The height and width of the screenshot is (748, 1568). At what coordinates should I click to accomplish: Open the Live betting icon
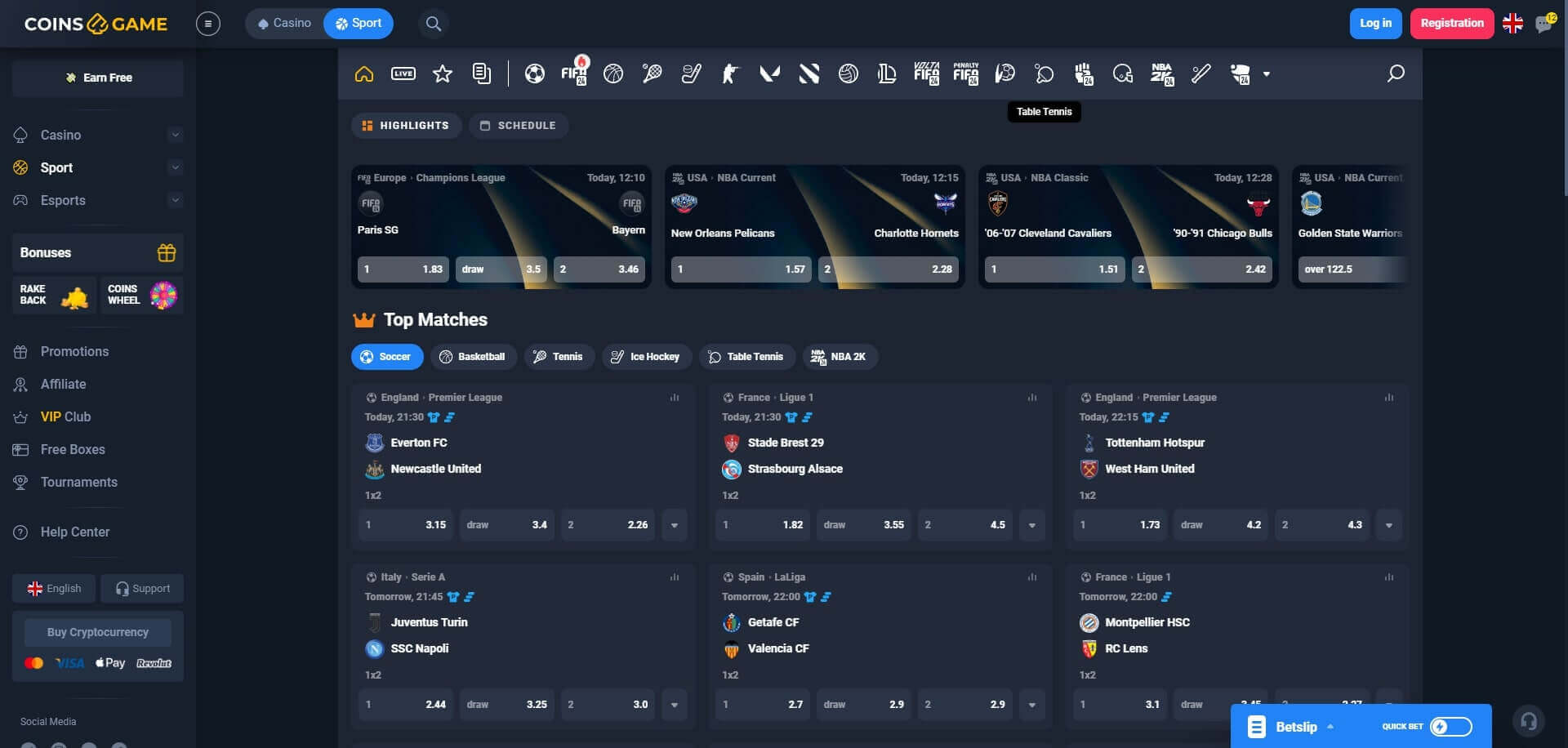pyautogui.click(x=403, y=74)
